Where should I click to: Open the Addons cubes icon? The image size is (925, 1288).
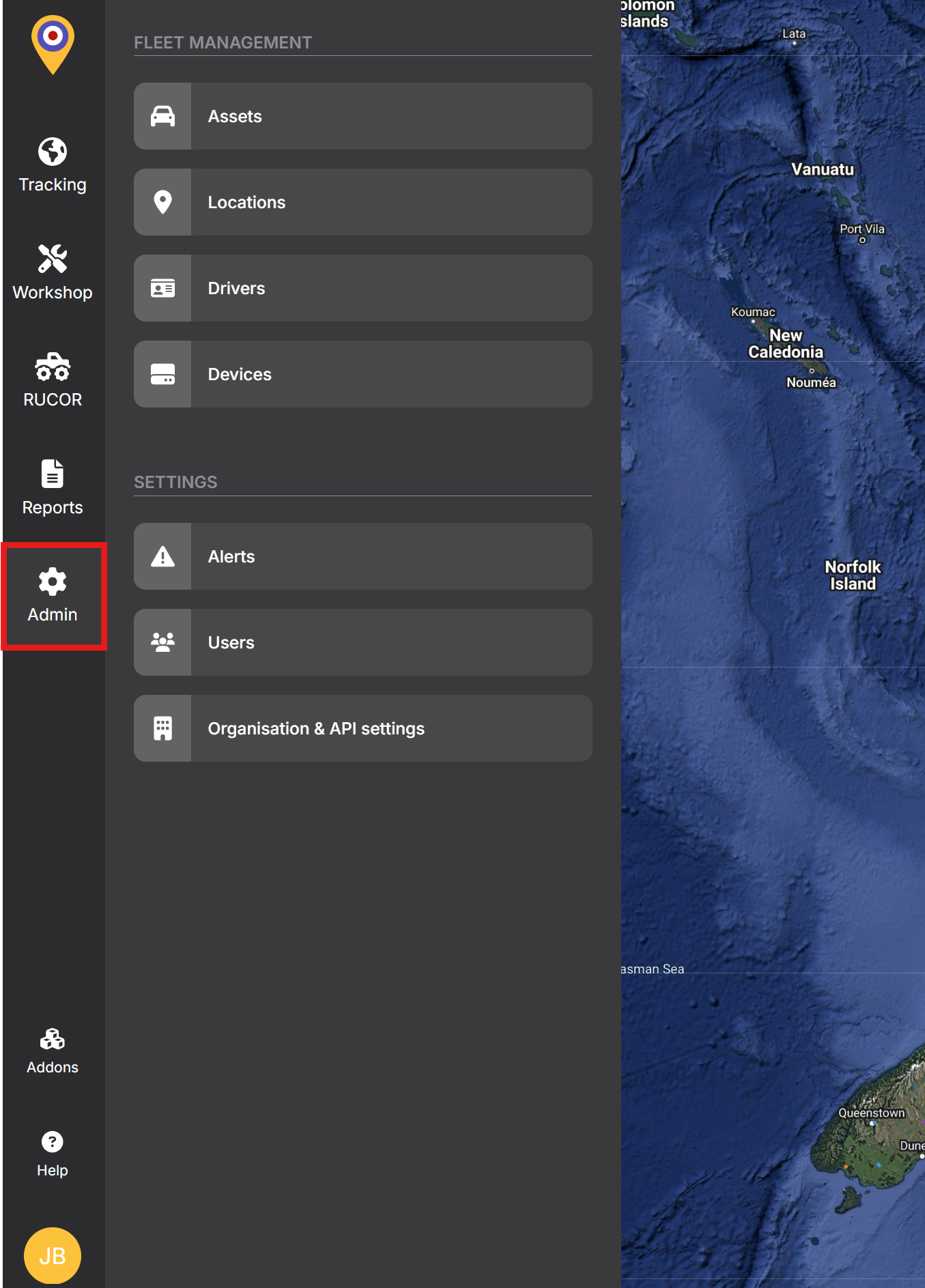pos(53,1040)
